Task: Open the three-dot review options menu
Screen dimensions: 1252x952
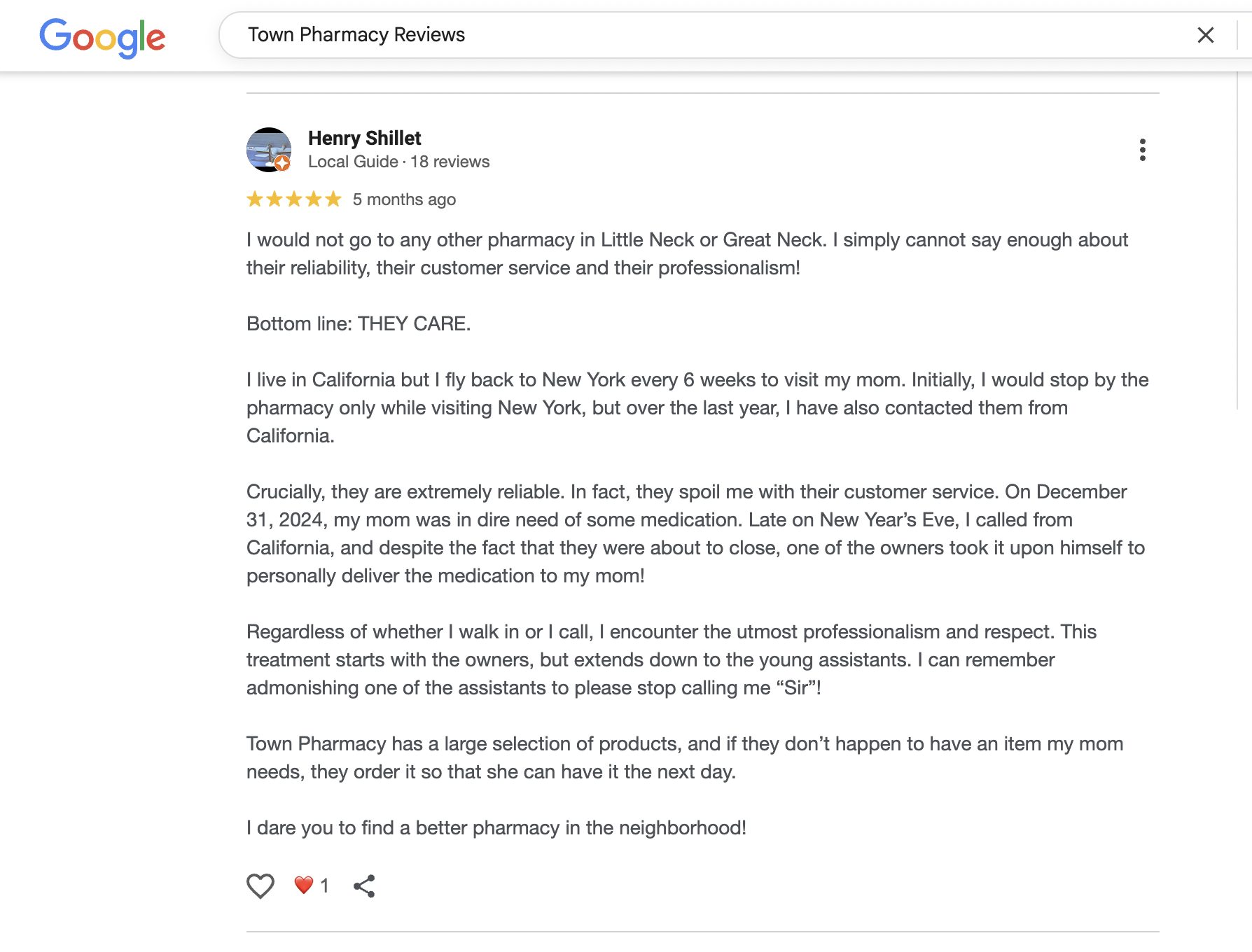Action: (1142, 150)
